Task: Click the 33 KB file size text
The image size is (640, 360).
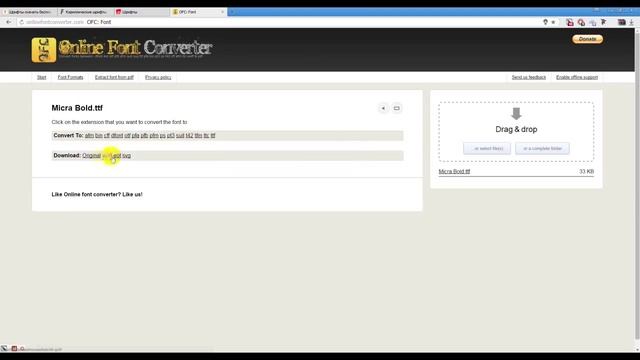Action: click(587, 171)
